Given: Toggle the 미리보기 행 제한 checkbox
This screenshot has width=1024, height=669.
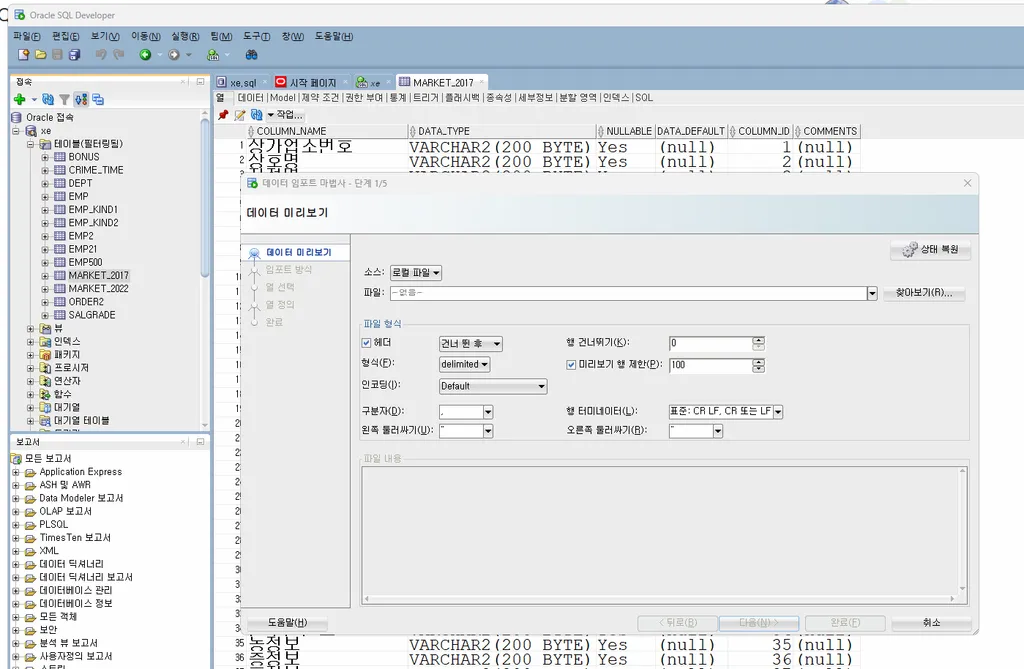Looking at the screenshot, I should (571, 365).
